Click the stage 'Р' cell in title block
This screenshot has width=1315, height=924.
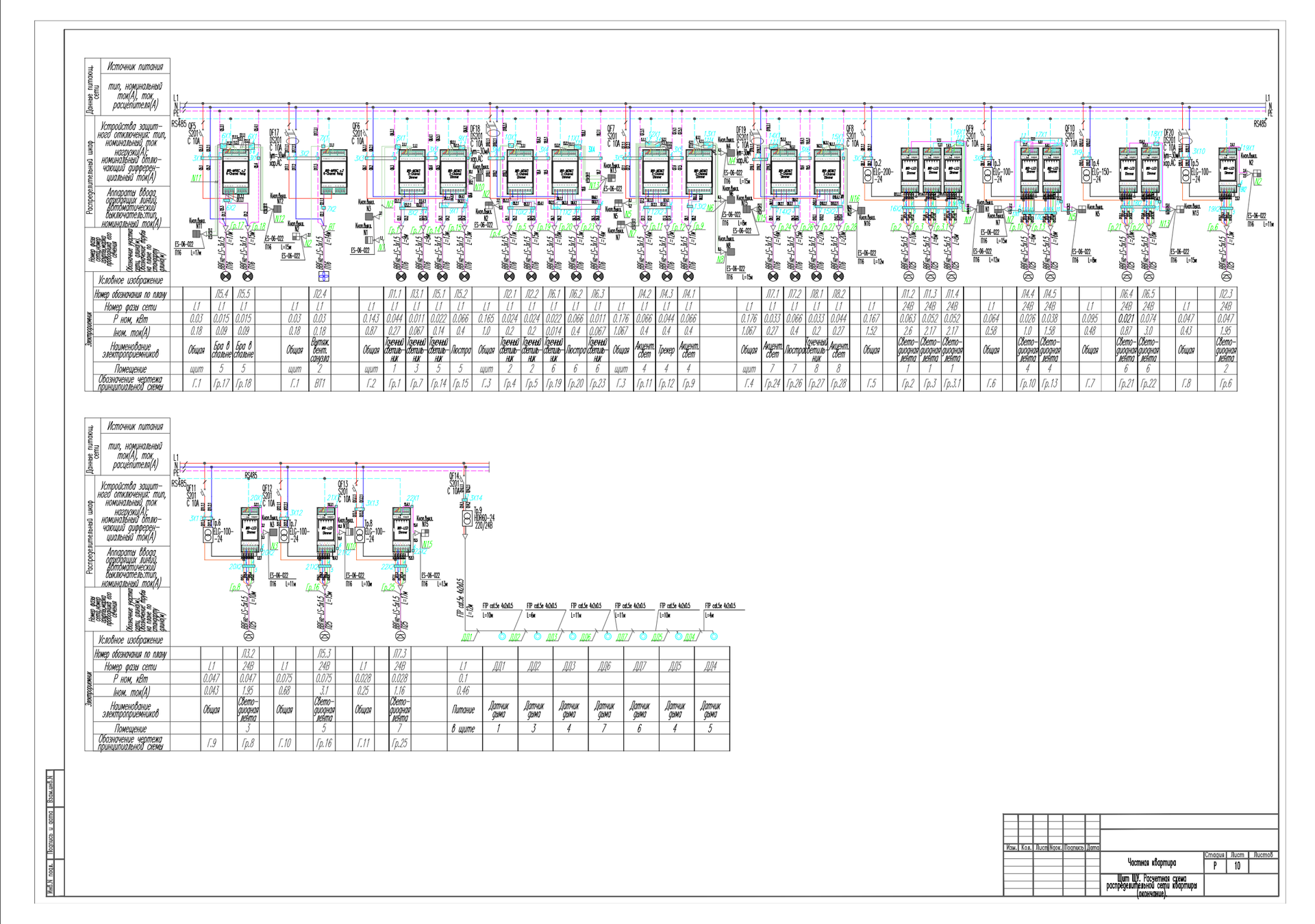coord(1215,866)
